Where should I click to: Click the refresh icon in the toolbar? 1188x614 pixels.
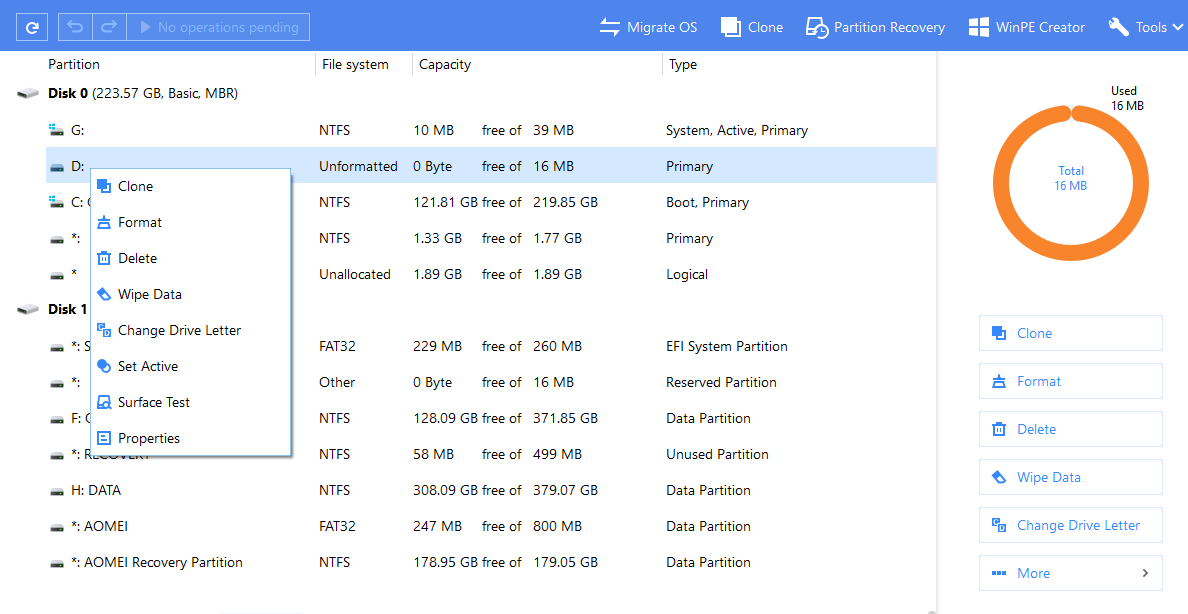click(33, 27)
